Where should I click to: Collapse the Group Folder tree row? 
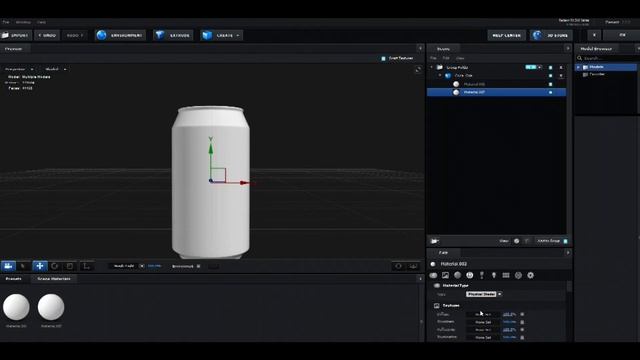[x=432, y=67]
